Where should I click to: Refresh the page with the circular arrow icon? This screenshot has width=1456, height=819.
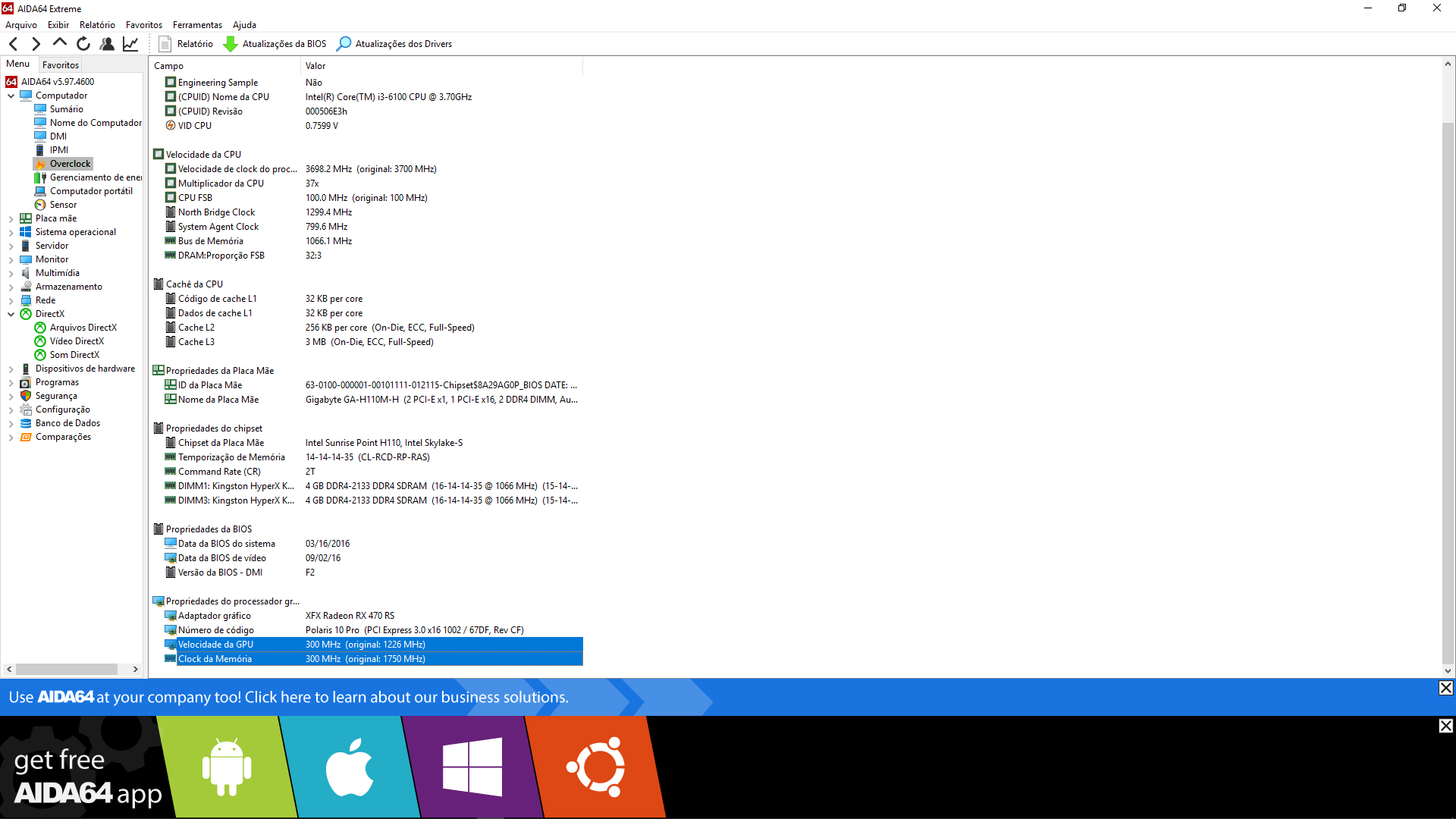point(83,44)
